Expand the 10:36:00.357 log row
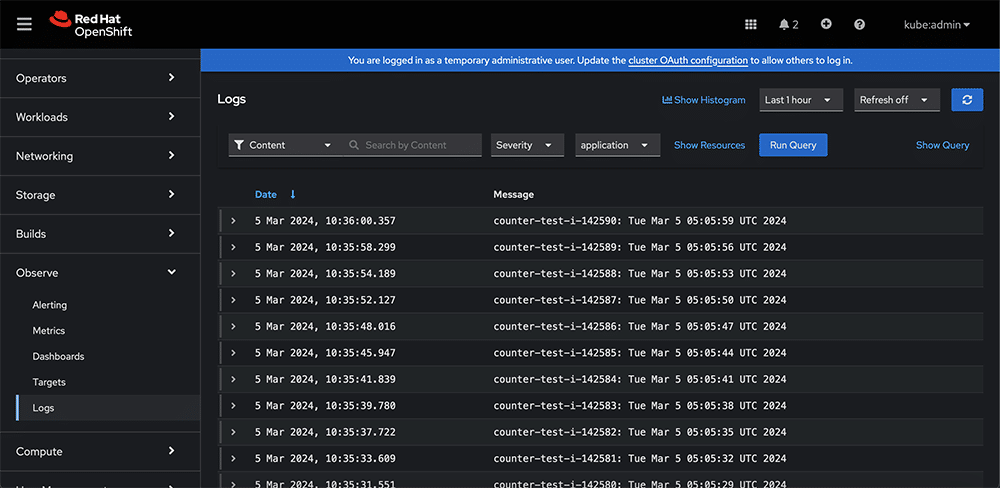Image resolution: width=1000 pixels, height=488 pixels. 233,221
